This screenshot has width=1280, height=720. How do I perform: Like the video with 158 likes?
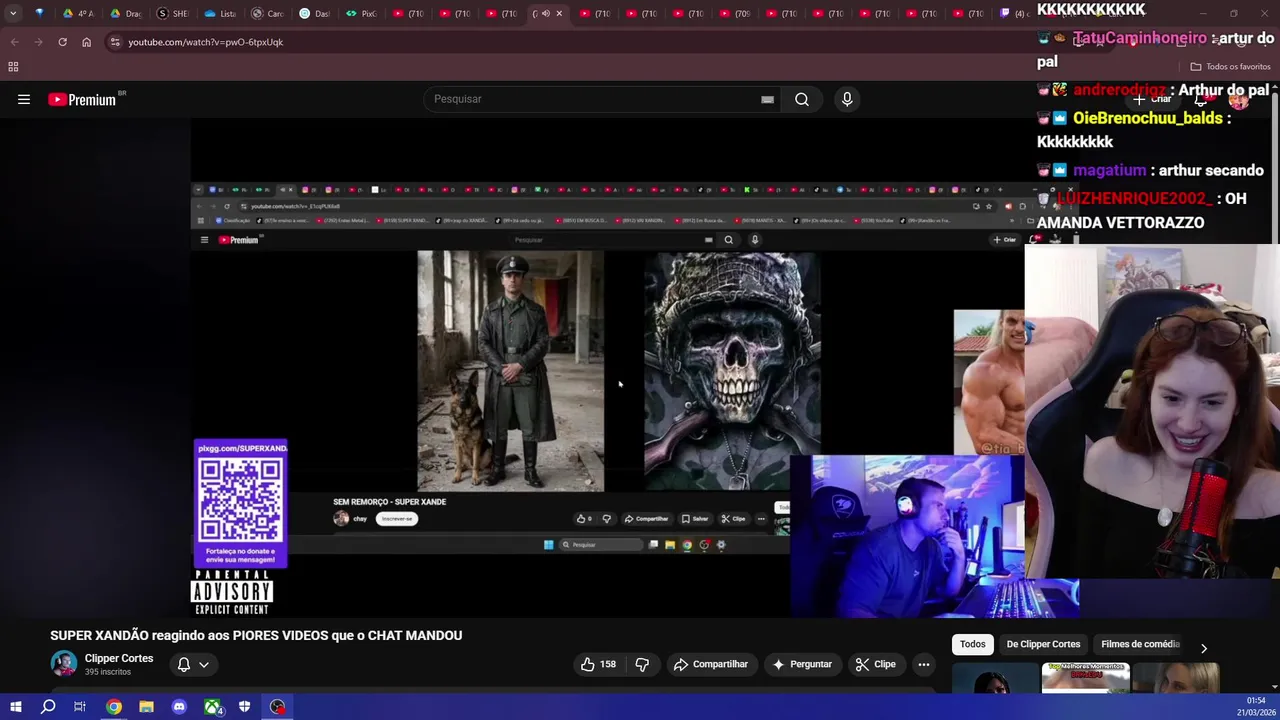[598, 664]
